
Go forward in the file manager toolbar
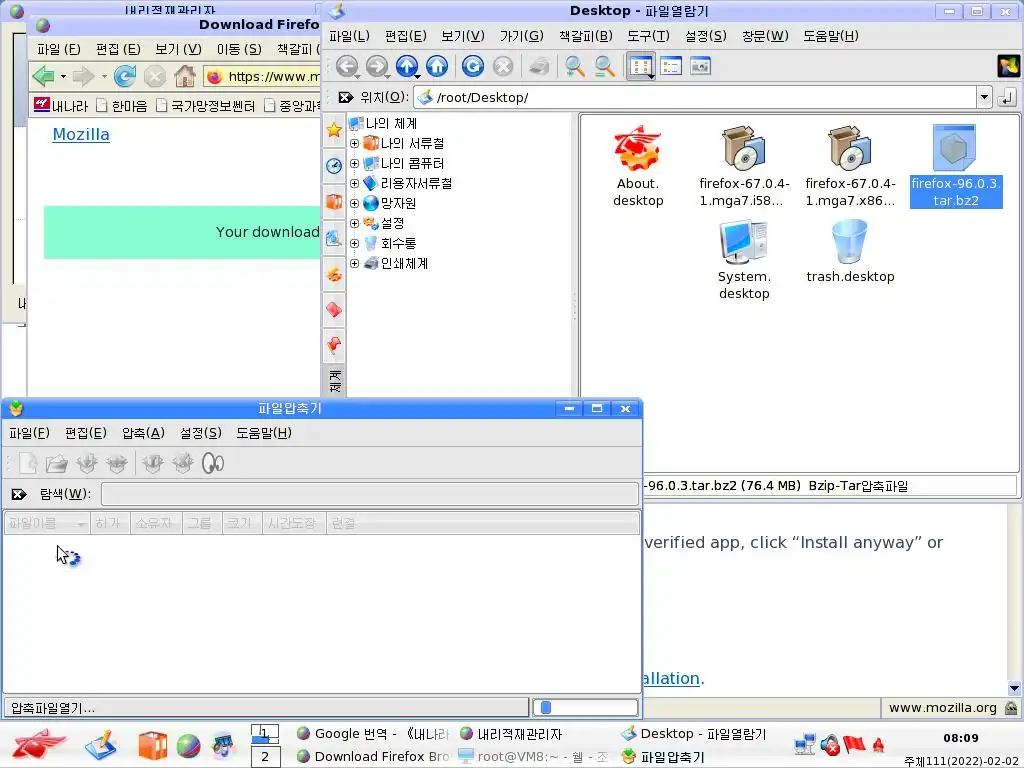coord(377,66)
